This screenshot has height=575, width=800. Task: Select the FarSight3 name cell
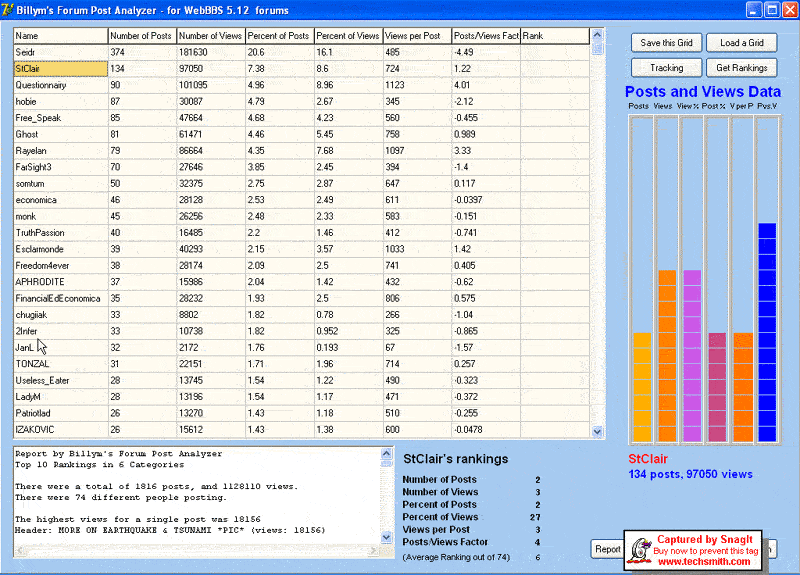61,167
